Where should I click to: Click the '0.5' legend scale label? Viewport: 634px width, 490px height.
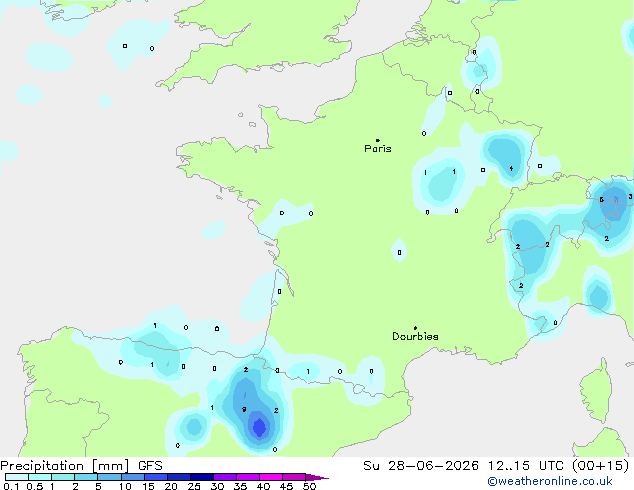pyautogui.click(x=35, y=486)
